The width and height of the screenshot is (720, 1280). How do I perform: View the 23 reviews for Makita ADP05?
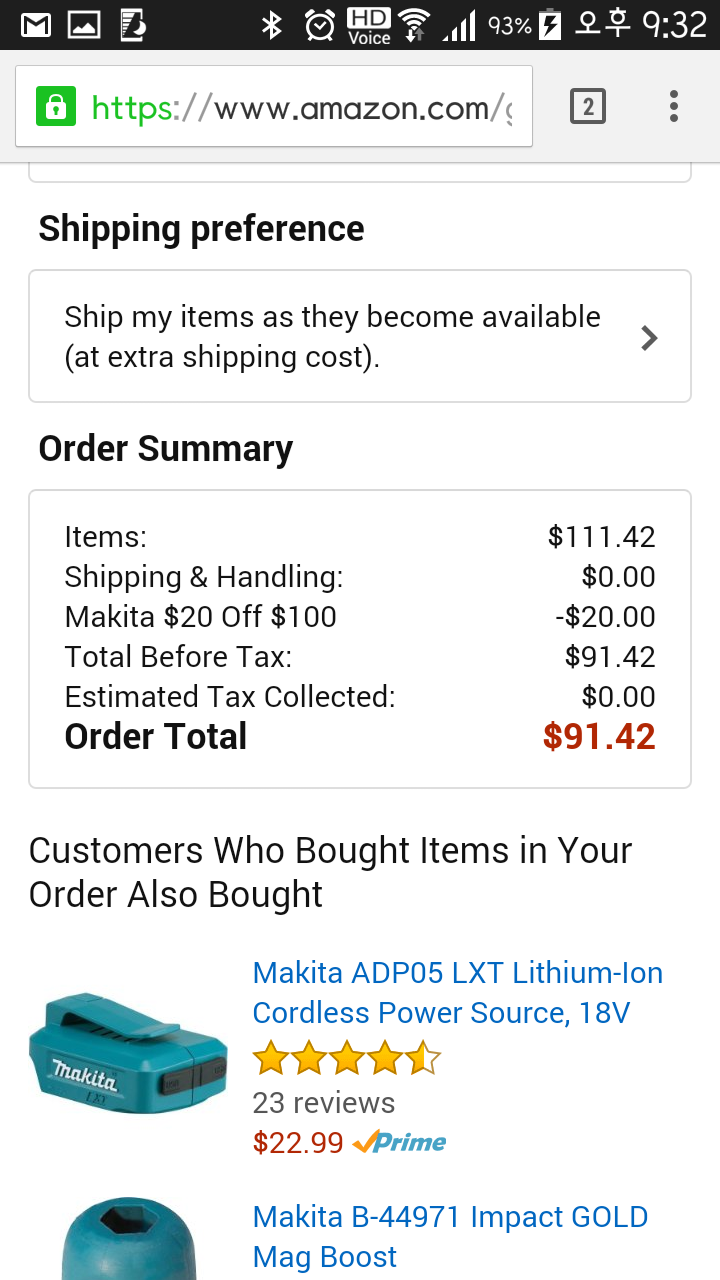(x=324, y=1102)
